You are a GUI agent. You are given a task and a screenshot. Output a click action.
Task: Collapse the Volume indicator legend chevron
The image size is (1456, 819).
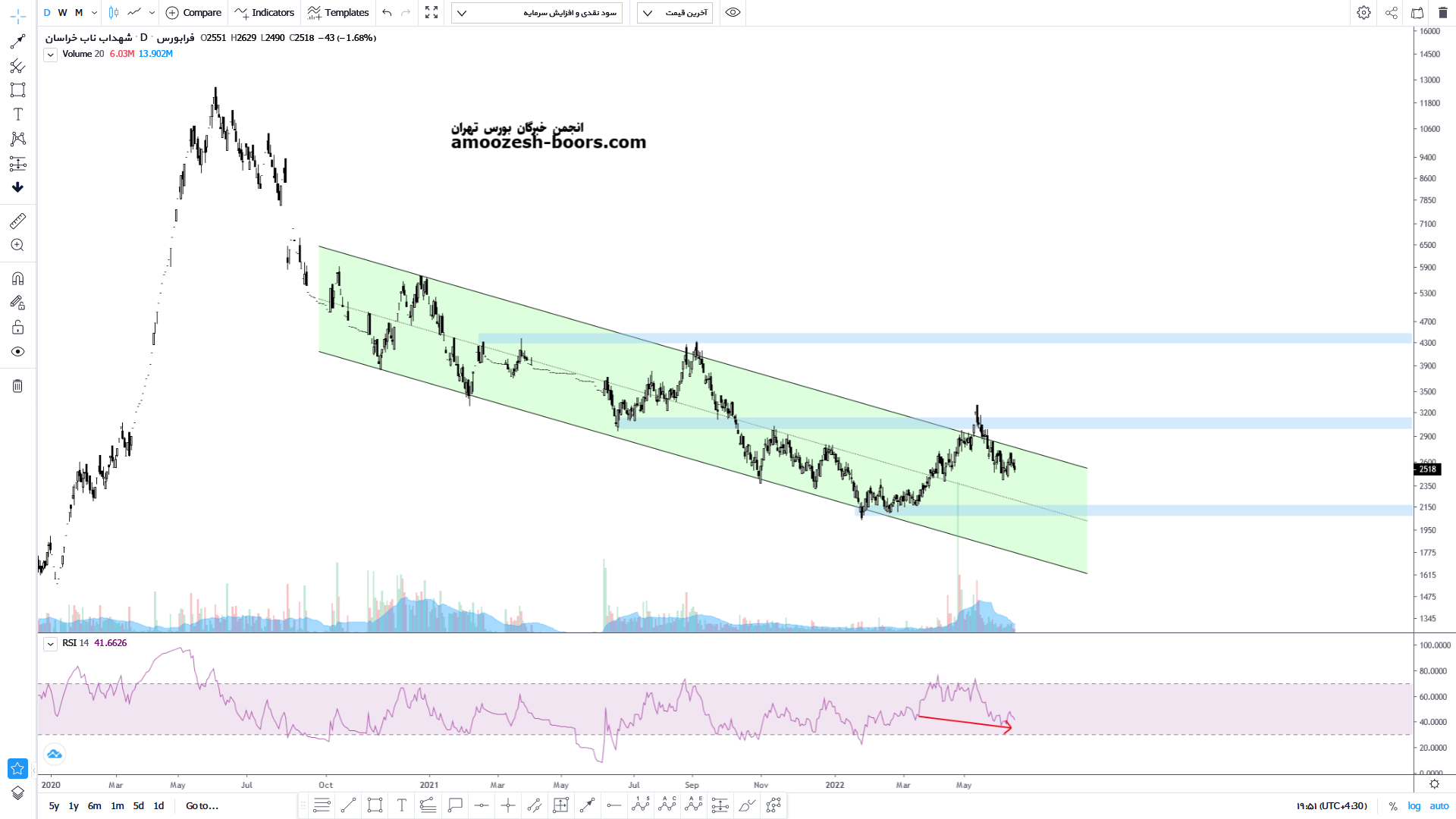[x=50, y=55]
